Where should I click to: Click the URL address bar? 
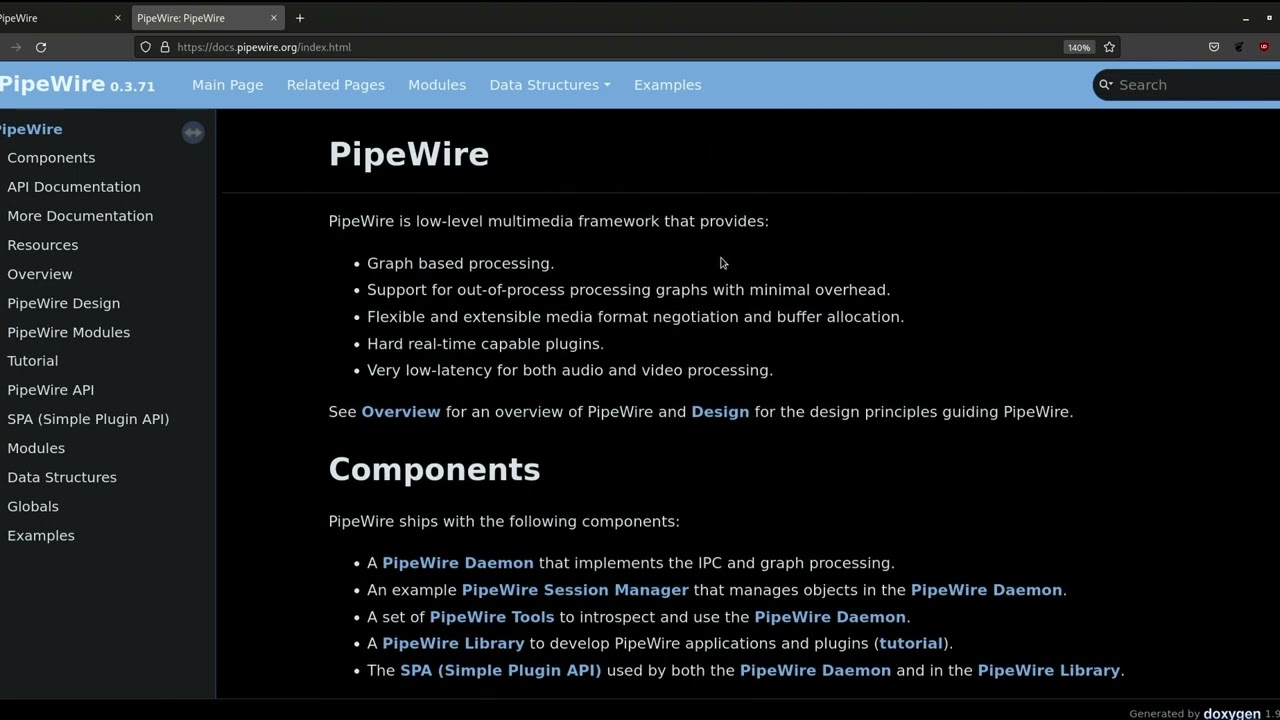click(x=617, y=47)
